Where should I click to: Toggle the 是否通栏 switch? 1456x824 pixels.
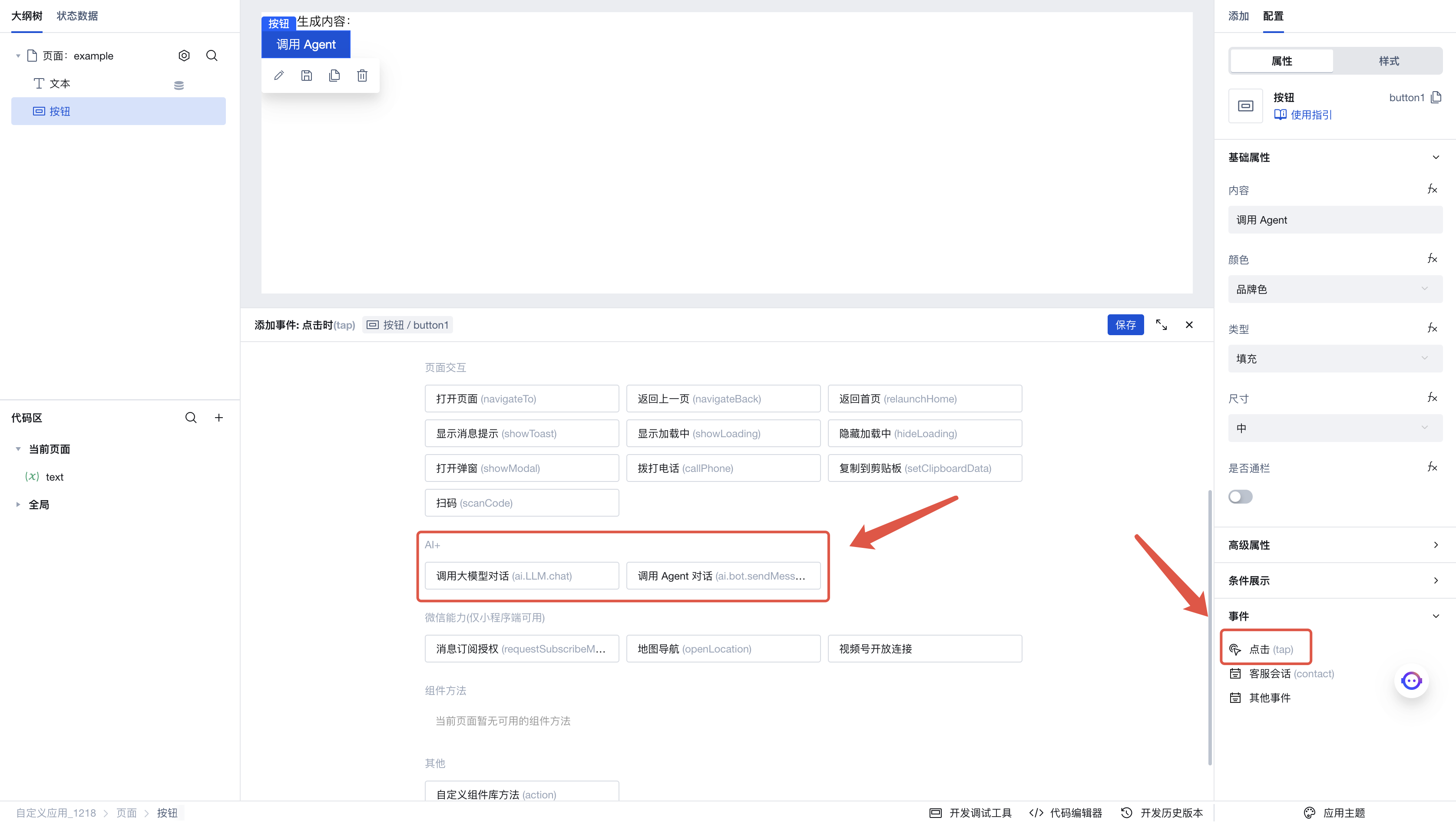(1240, 497)
